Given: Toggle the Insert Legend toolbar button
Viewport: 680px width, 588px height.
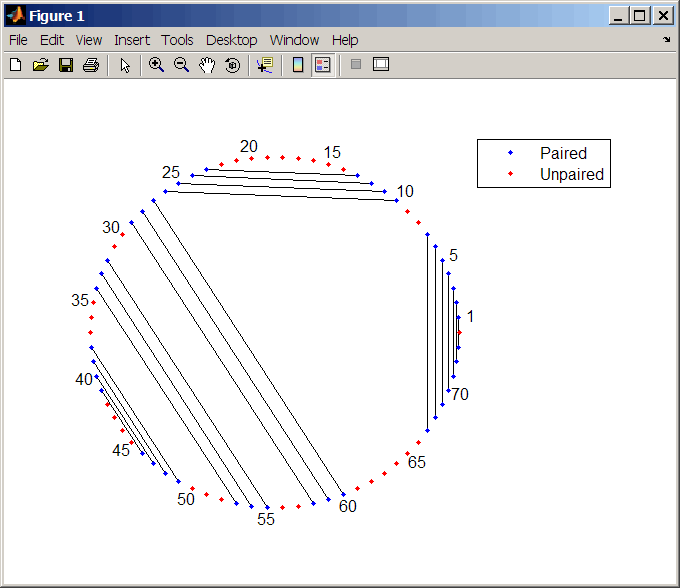Looking at the screenshot, I should (323, 65).
